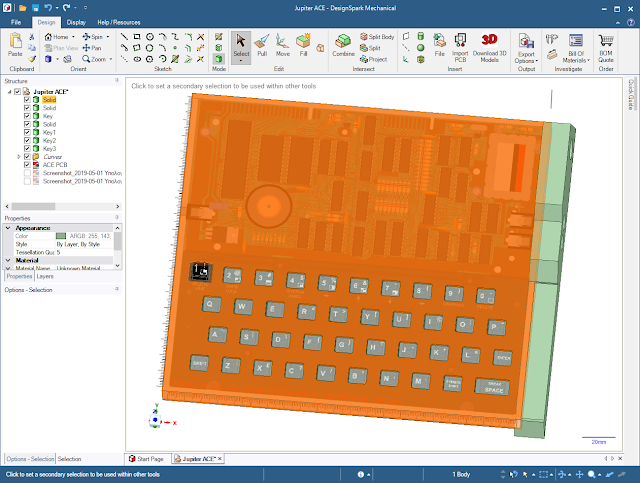Use the Project tool
640x483 pixels.
[x=373, y=59]
